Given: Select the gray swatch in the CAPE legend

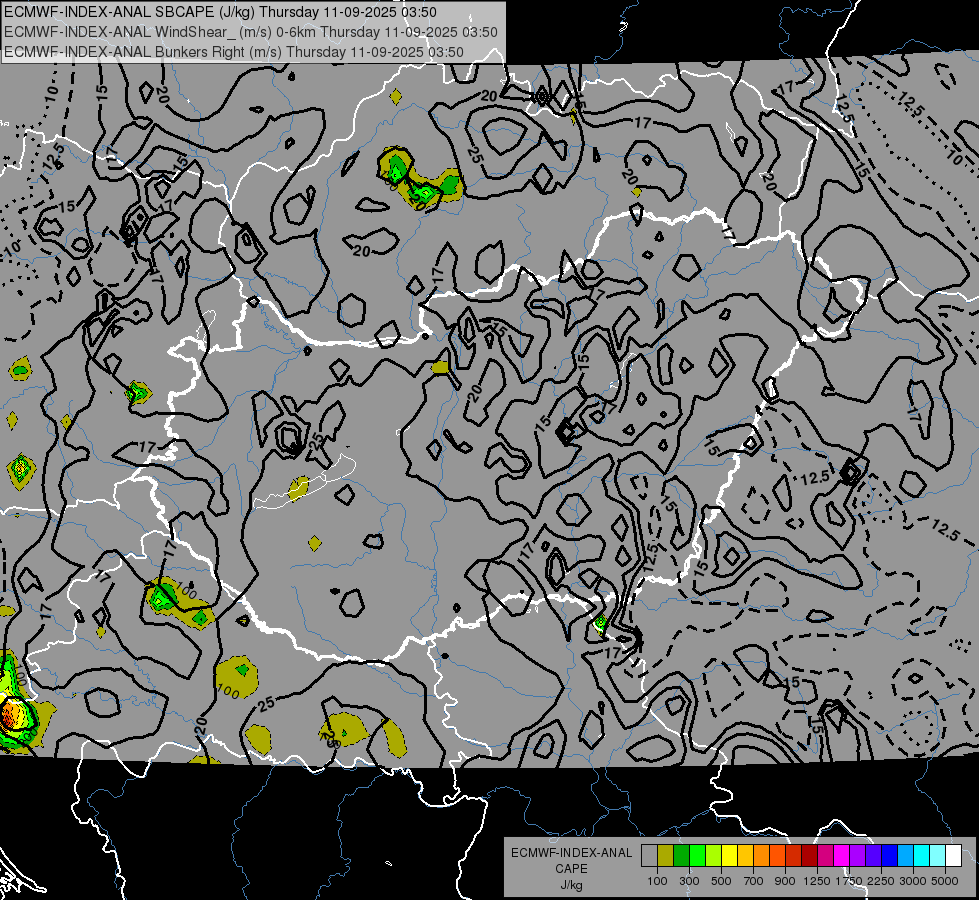Looking at the screenshot, I should point(649,855).
